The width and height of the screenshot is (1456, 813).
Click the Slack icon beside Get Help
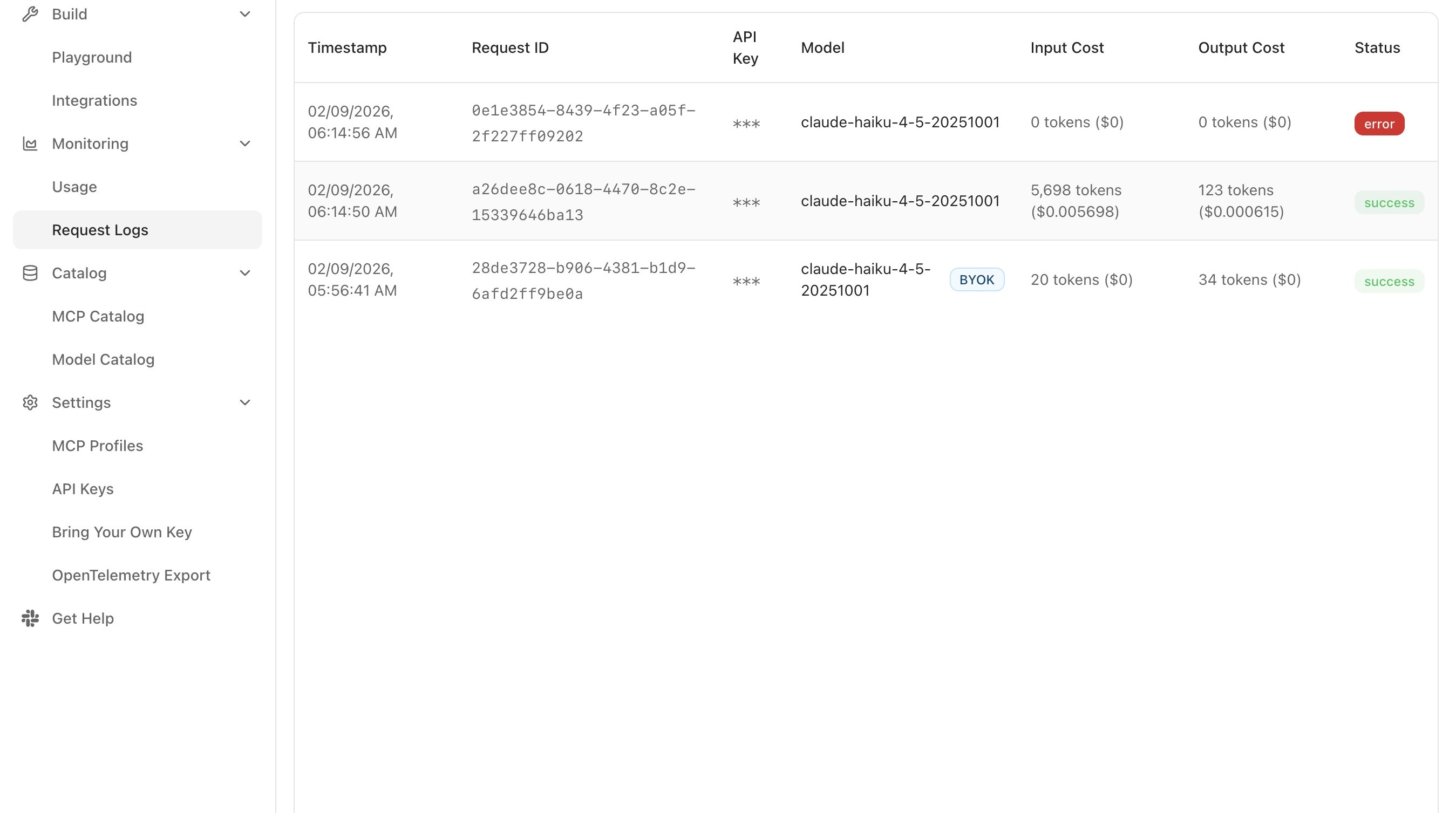click(30, 618)
